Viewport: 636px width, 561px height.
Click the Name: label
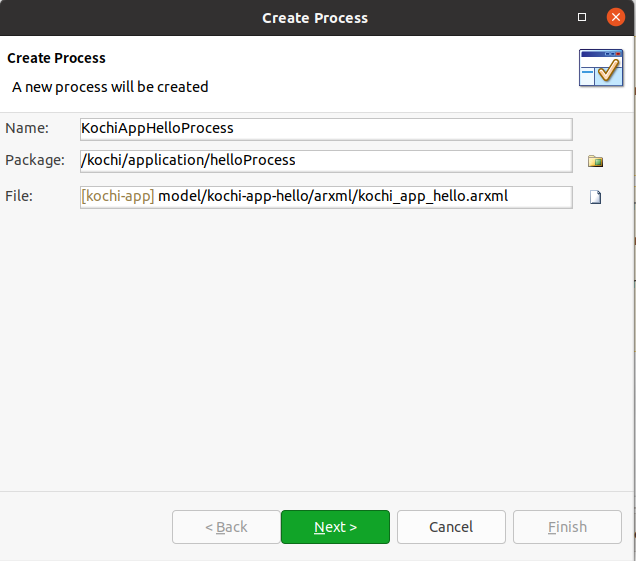[x=27, y=128]
